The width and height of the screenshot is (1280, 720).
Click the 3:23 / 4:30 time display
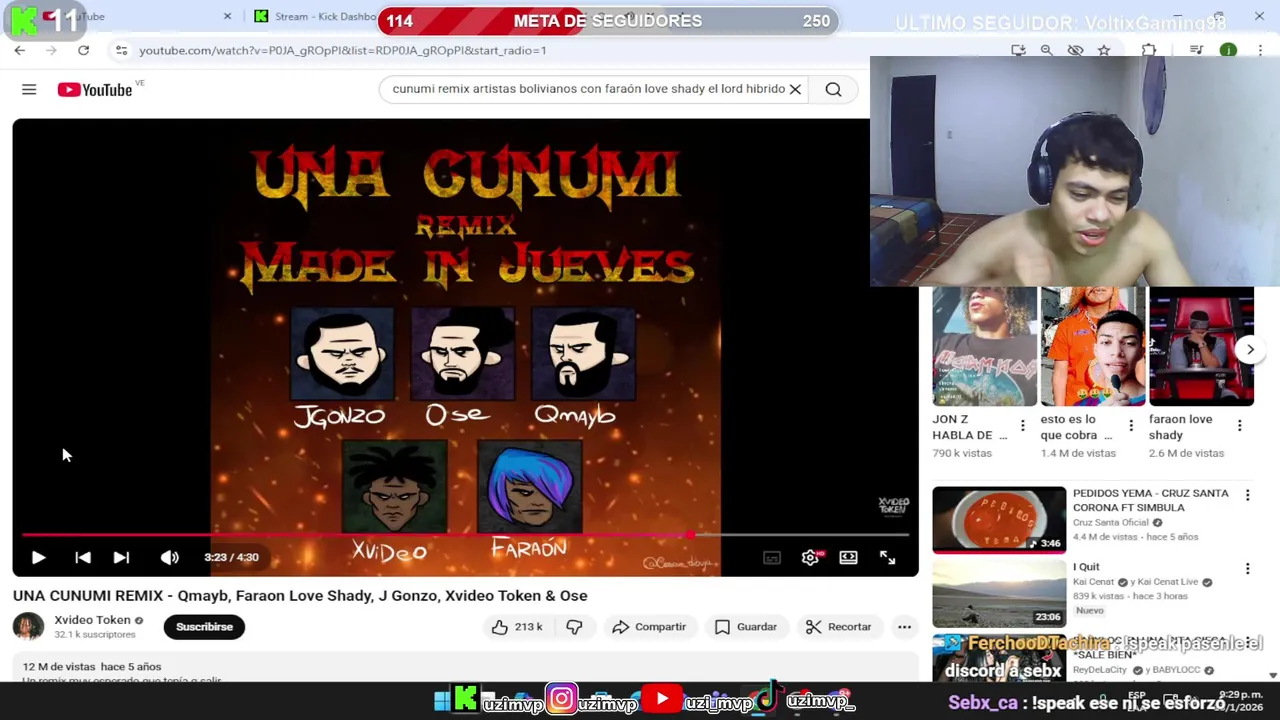click(x=231, y=557)
